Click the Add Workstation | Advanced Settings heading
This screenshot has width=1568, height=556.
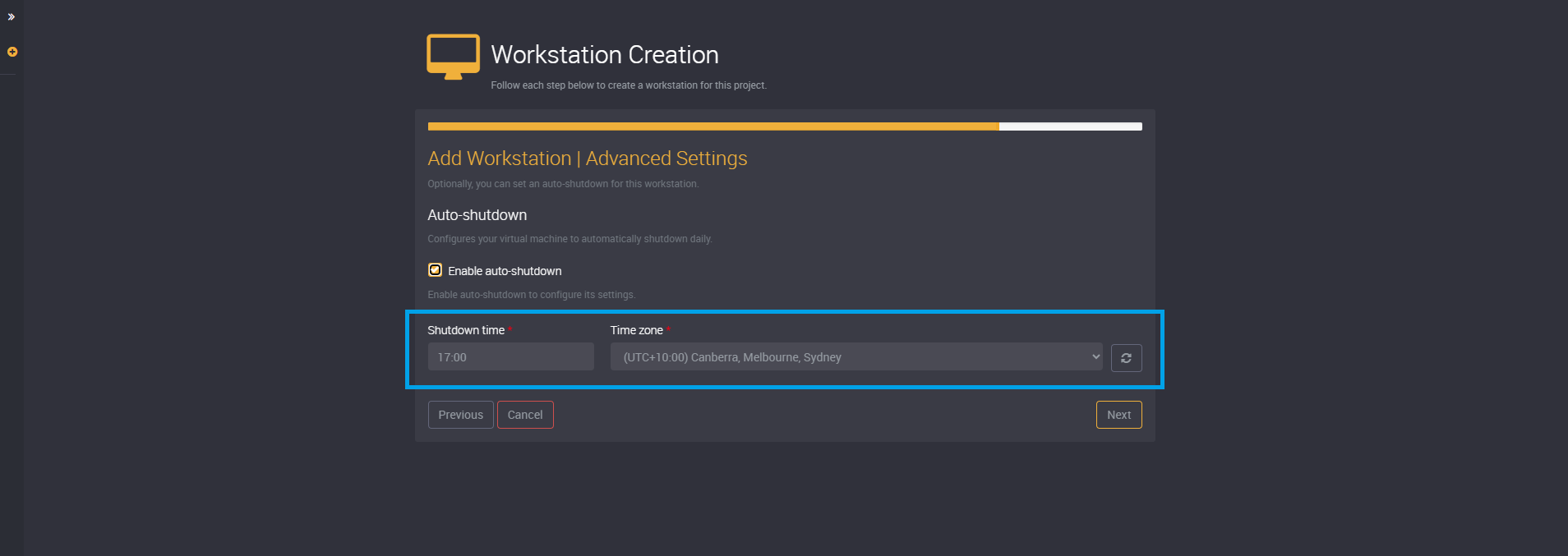pyautogui.click(x=588, y=159)
